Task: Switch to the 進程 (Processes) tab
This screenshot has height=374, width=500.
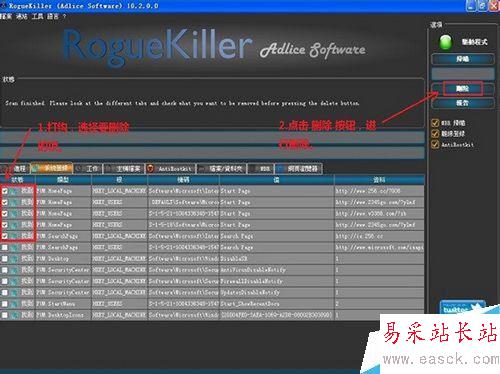Action: [15, 168]
